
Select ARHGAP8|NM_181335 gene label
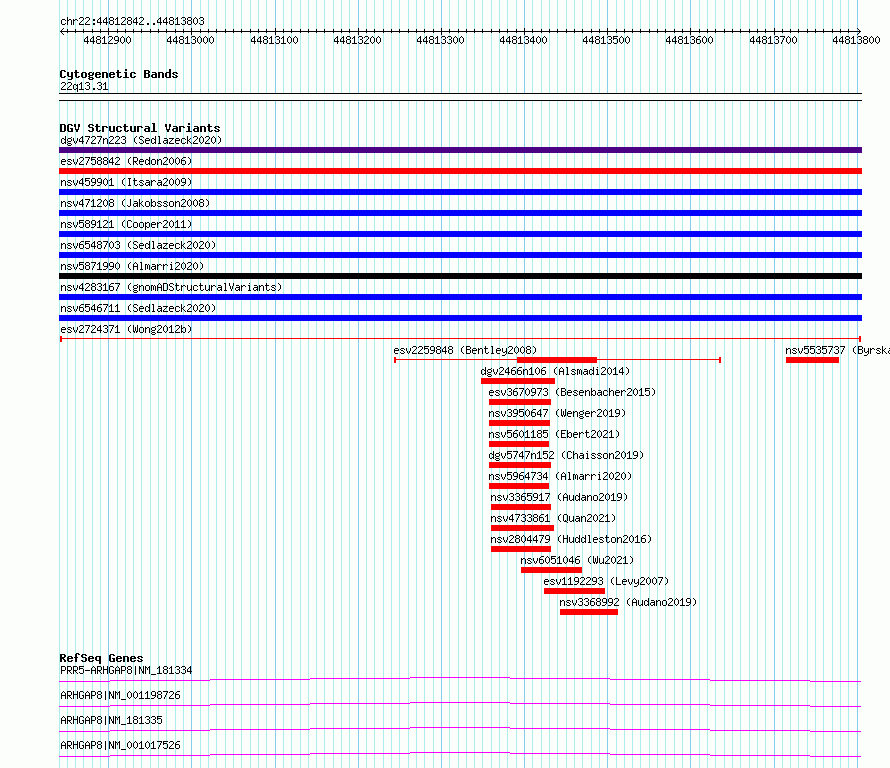coord(111,720)
